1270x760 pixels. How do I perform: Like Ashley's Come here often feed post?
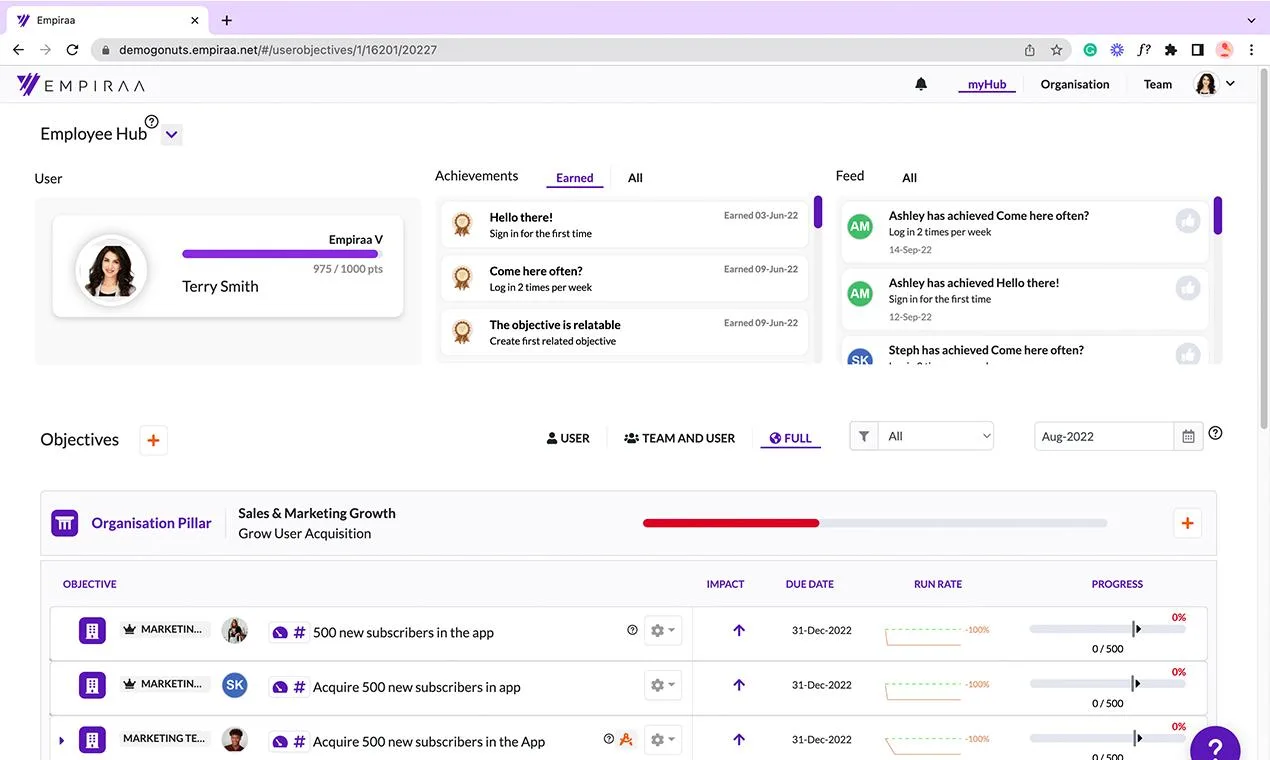(1187, 221)
